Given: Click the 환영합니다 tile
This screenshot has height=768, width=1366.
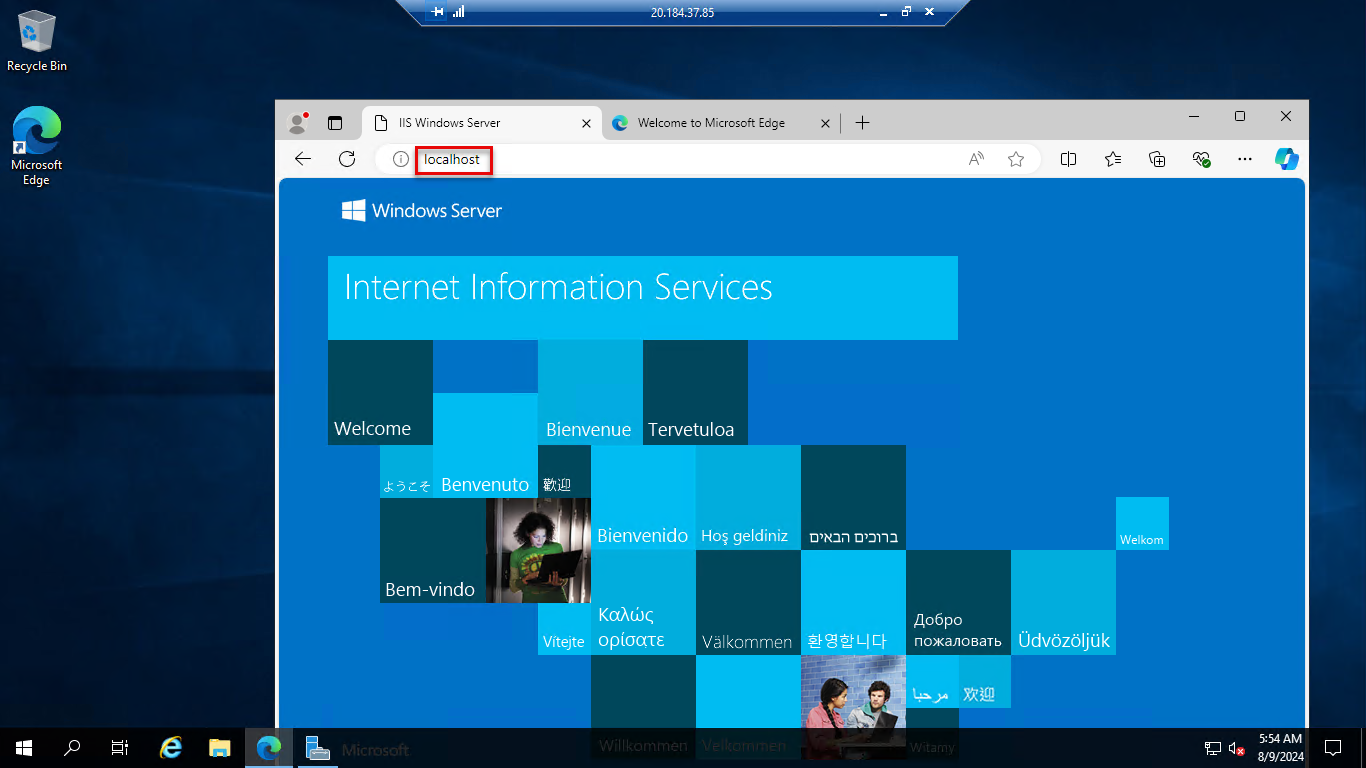Looking at the screenshot, I should click(853, 602).
